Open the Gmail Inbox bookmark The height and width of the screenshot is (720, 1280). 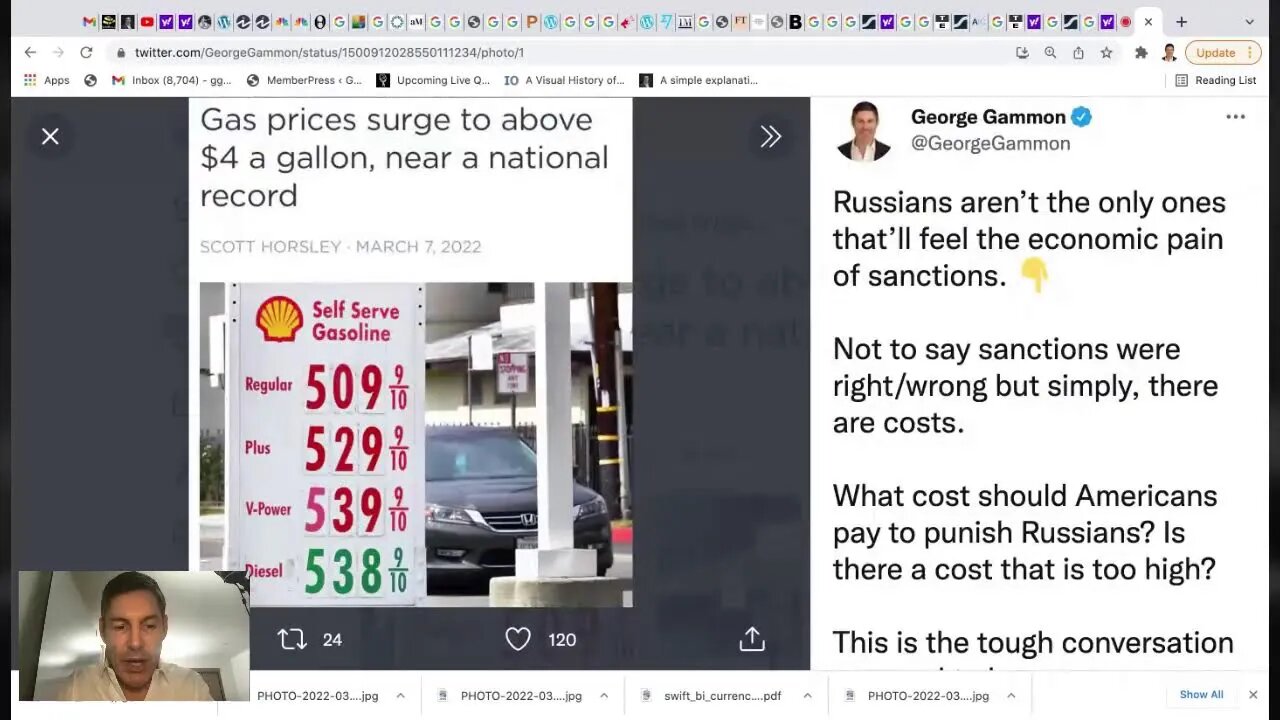171,80
